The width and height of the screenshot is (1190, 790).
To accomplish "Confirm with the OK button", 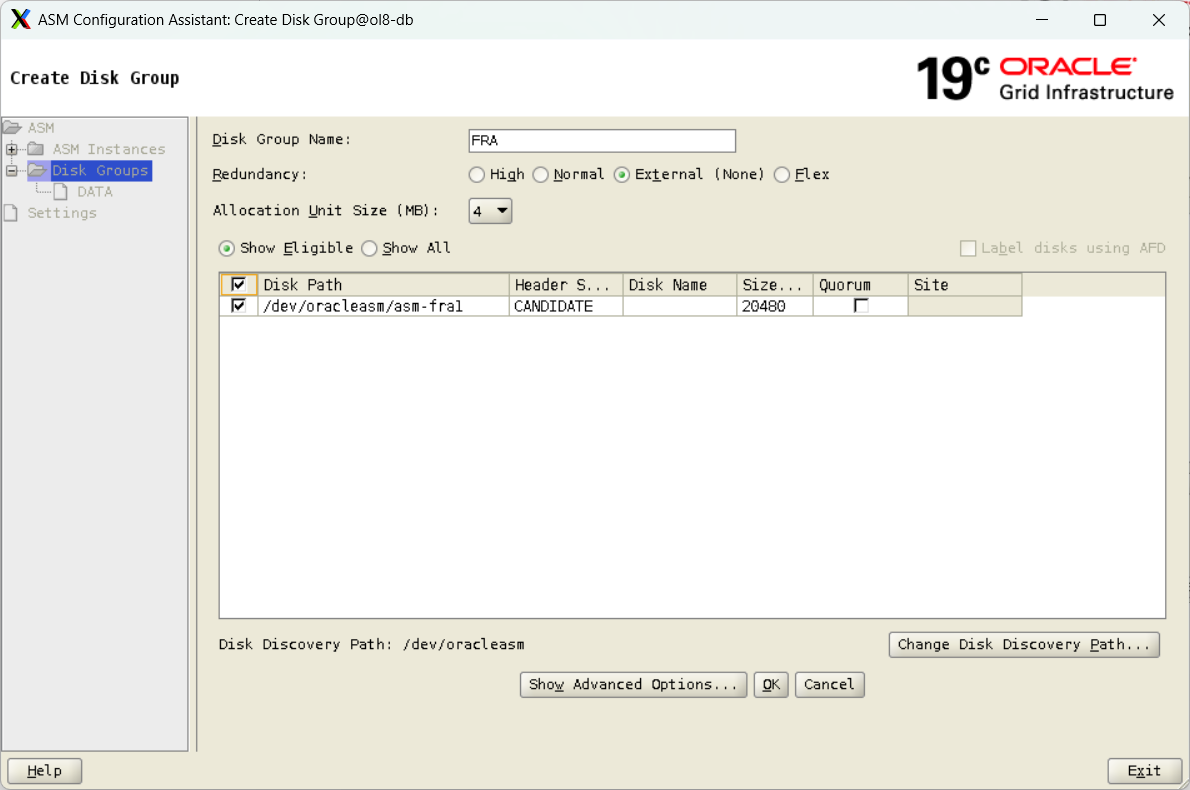I will 771,685.
